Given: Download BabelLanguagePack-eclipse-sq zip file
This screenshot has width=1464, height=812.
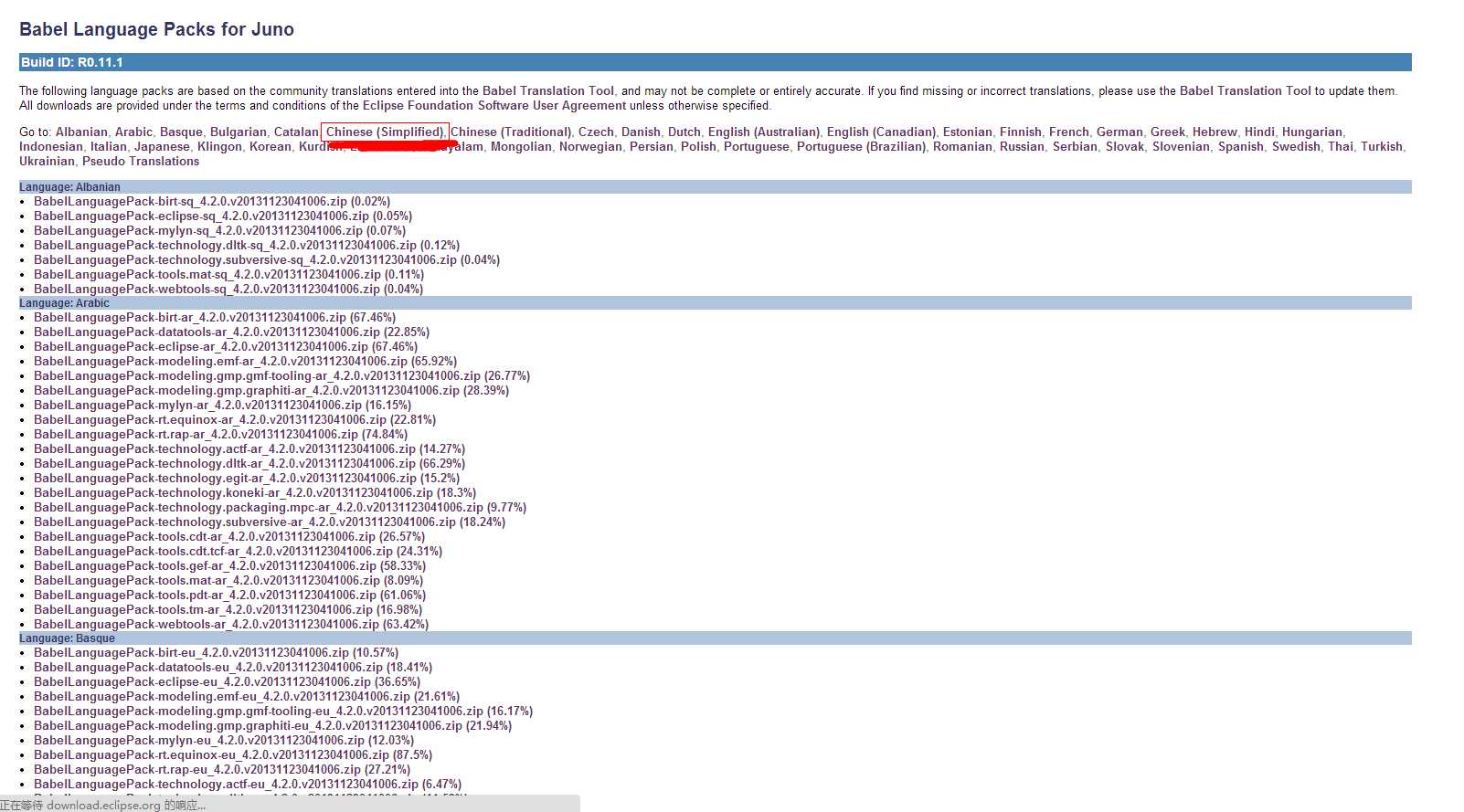Looking at the screenshot, I should click(x=201, y=216).
